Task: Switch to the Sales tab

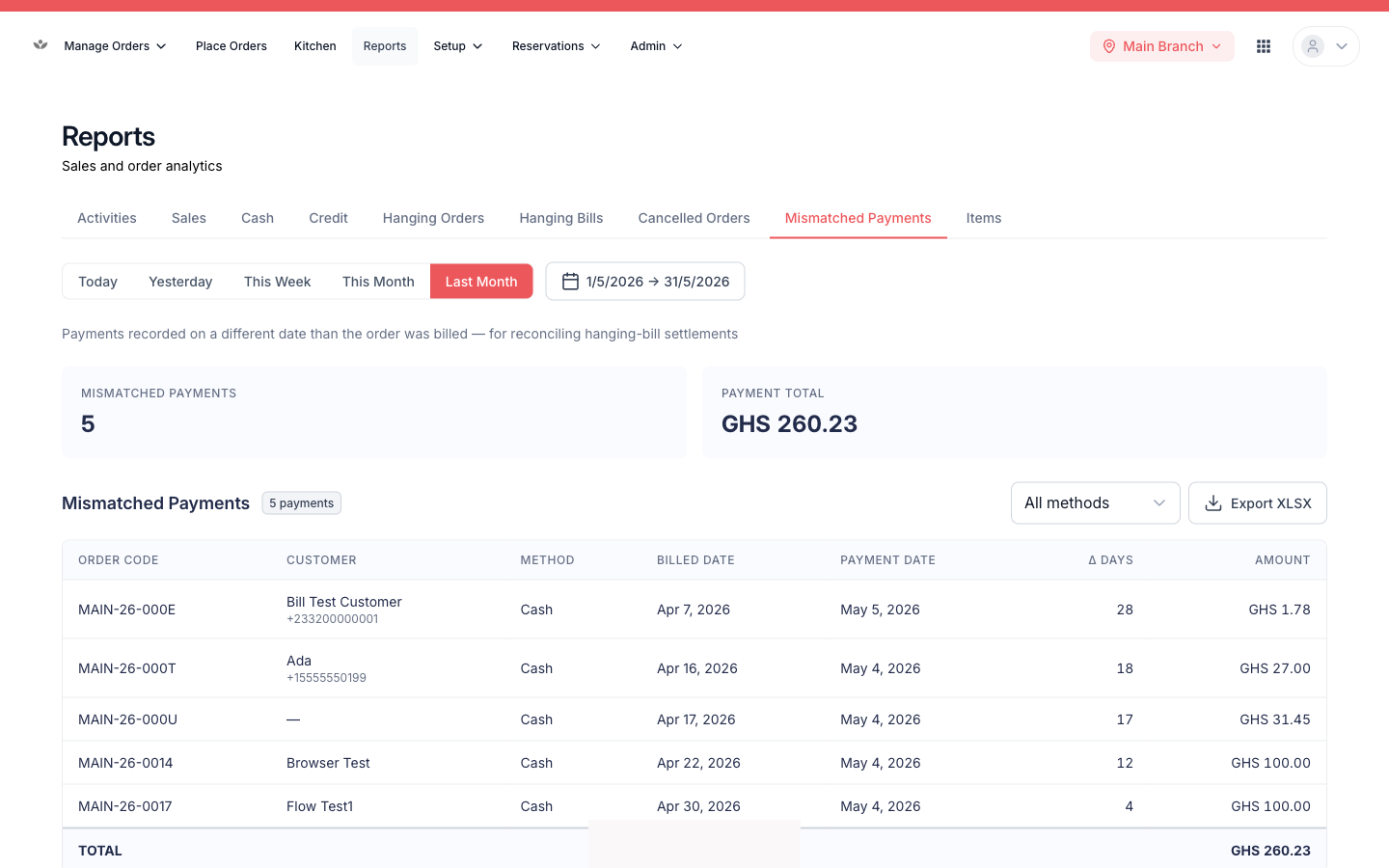Action: coord(189,218)
